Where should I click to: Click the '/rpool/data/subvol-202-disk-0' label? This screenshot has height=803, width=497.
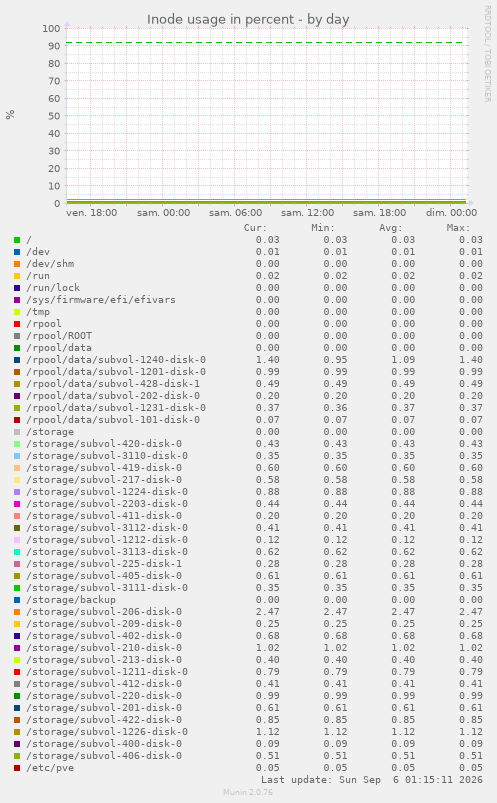point(113,396)
